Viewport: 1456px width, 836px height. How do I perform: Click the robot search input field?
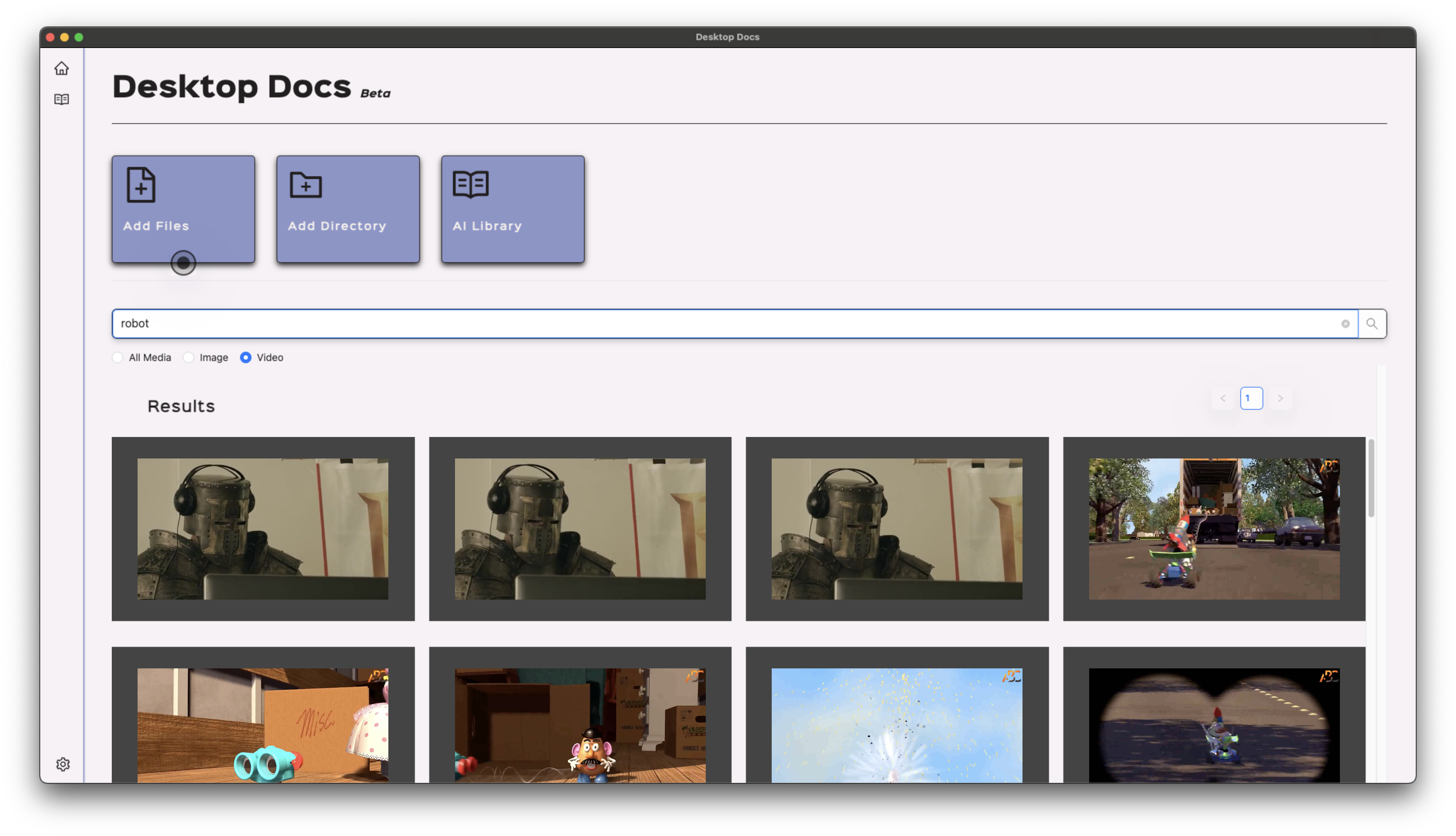coord(689,324)
